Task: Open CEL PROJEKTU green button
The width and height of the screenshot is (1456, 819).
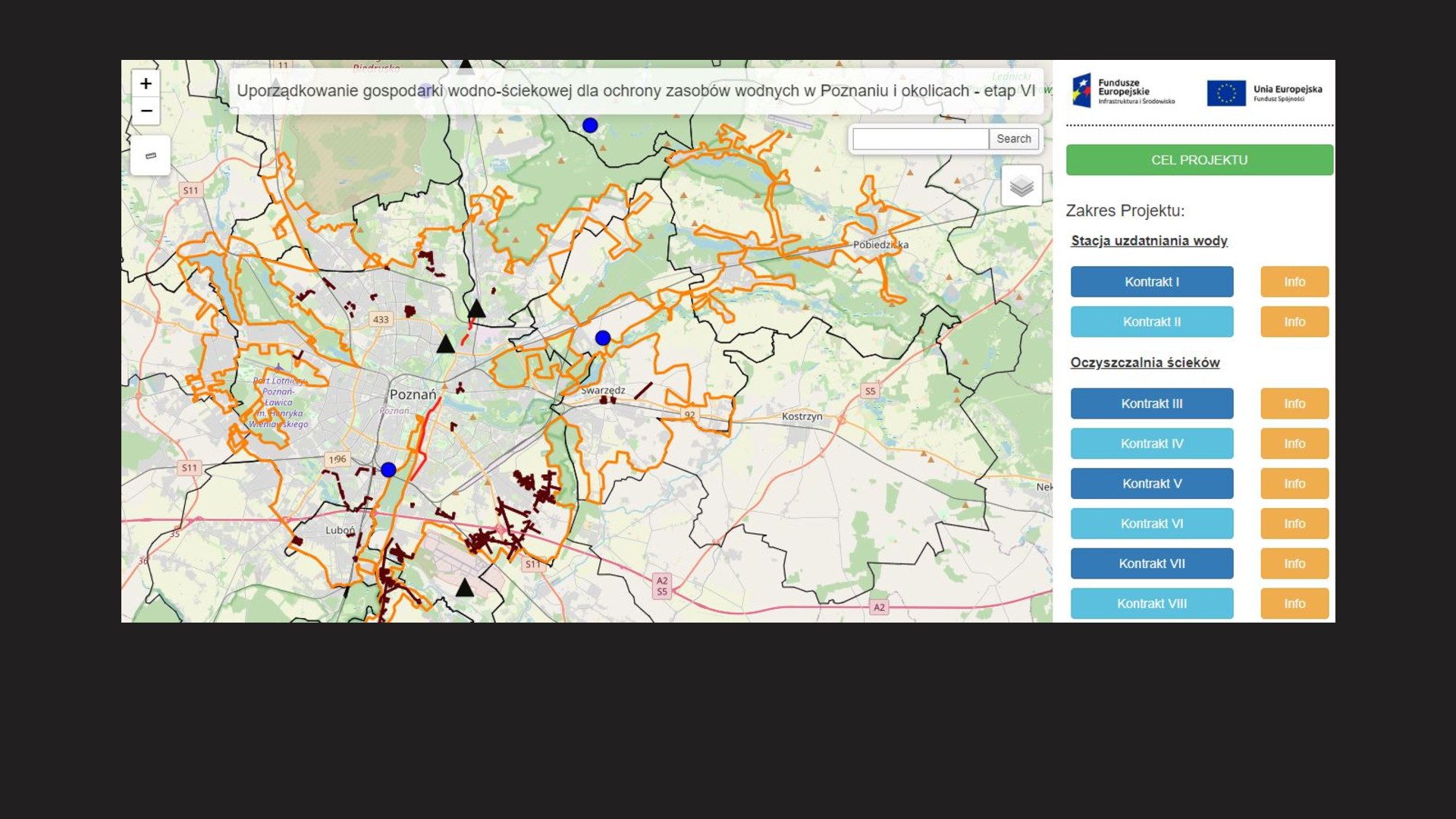Action: click(x=1200, y=160)
